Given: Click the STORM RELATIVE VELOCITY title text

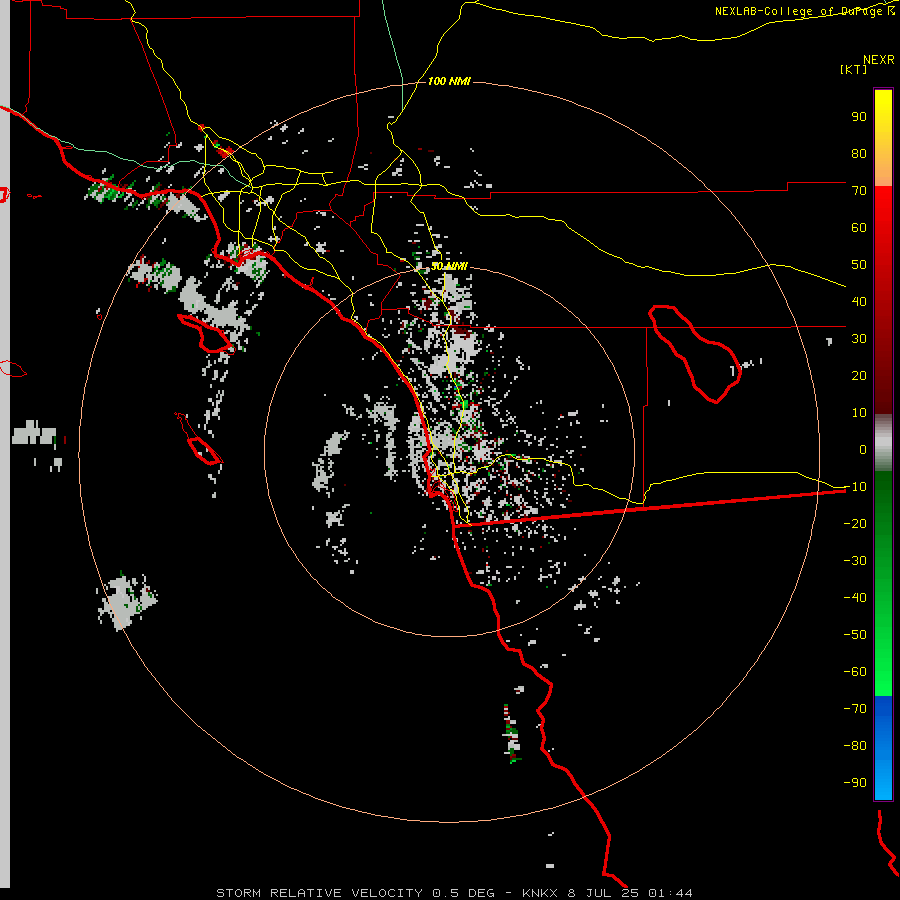Looking at the screenshot, I should coord(320,893).
